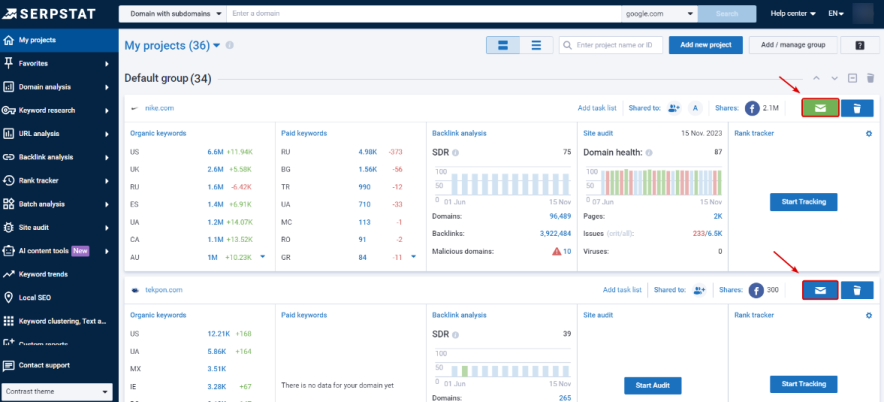Delete the nike.com project via trash icon

[857, 108]
